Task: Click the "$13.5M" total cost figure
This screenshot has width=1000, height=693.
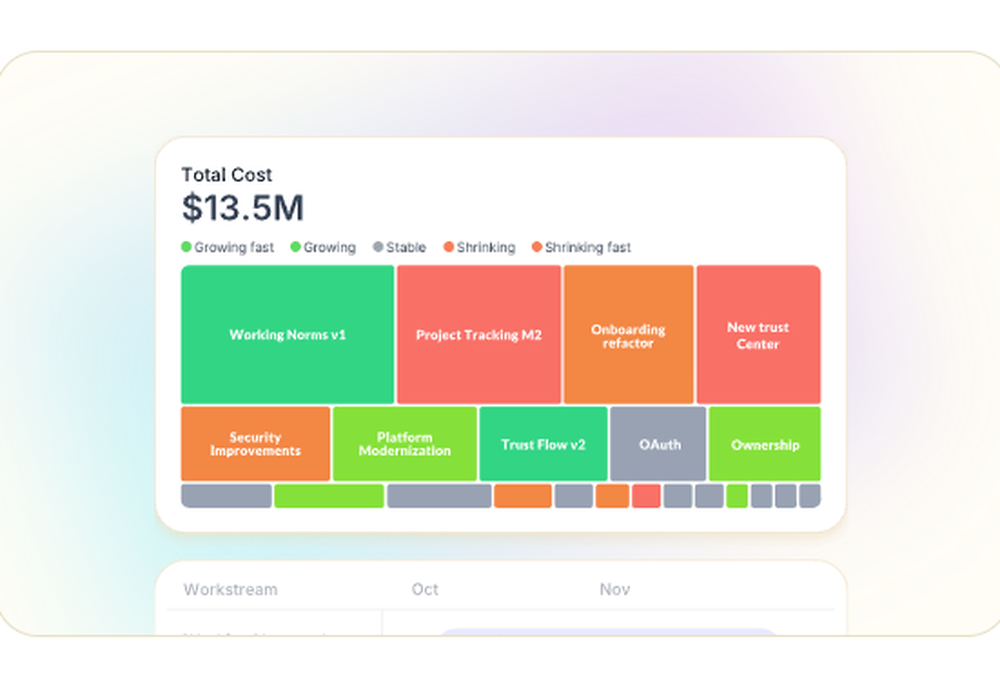Action: coord(242,208)
